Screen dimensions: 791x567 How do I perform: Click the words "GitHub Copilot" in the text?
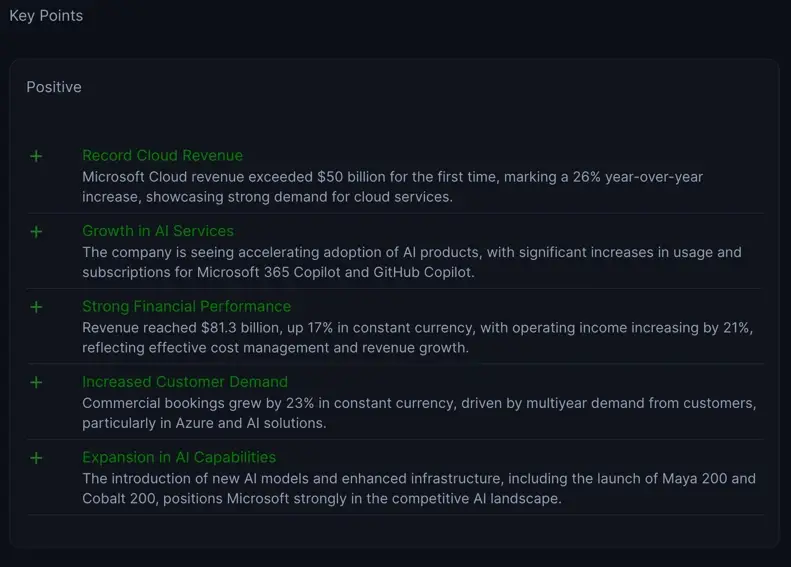423,272
